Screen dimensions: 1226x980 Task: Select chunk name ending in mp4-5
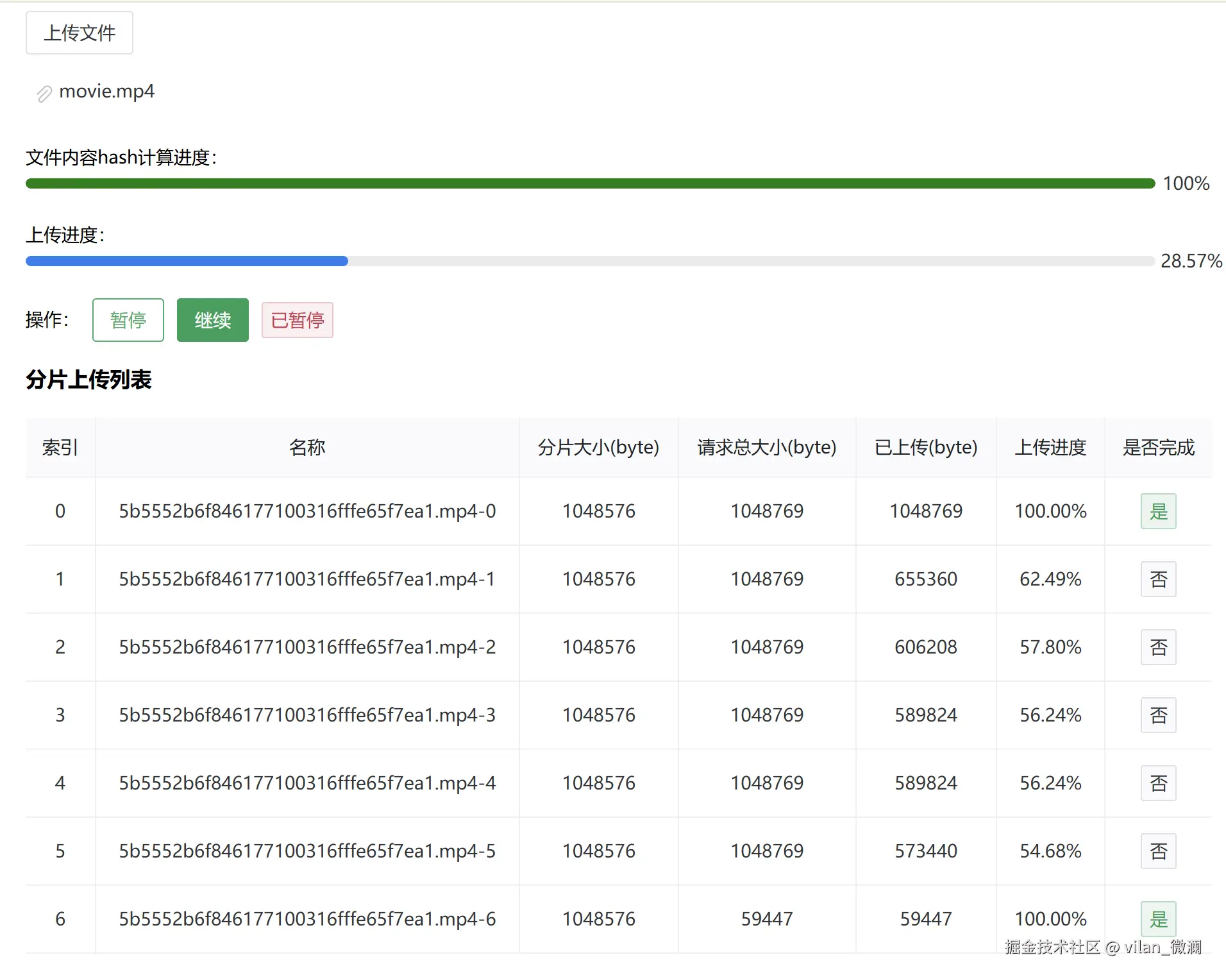pyautogui.click(x=307, y=851)
